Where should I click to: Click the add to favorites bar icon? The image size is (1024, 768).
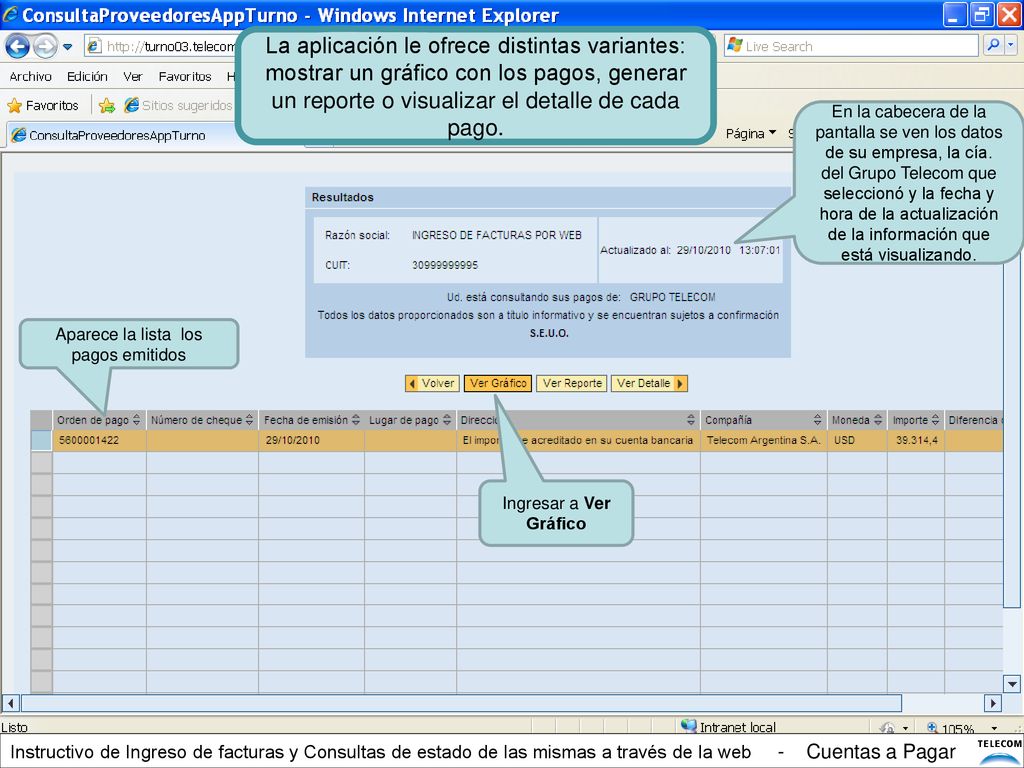106,105
